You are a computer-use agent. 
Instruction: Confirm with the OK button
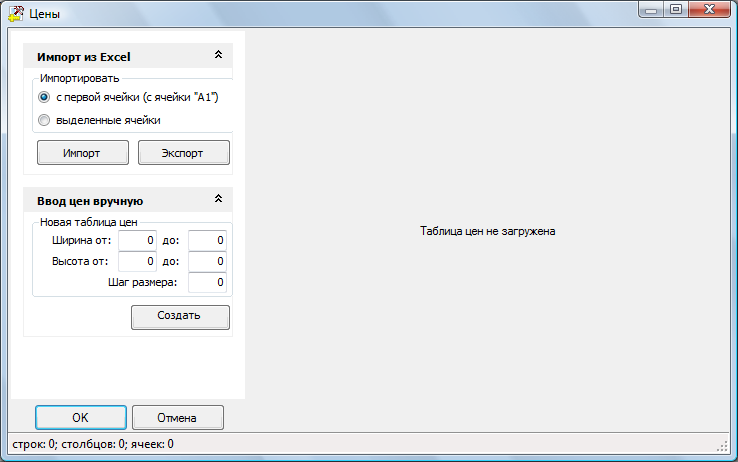pyautogui.click(x=81, y=417)
